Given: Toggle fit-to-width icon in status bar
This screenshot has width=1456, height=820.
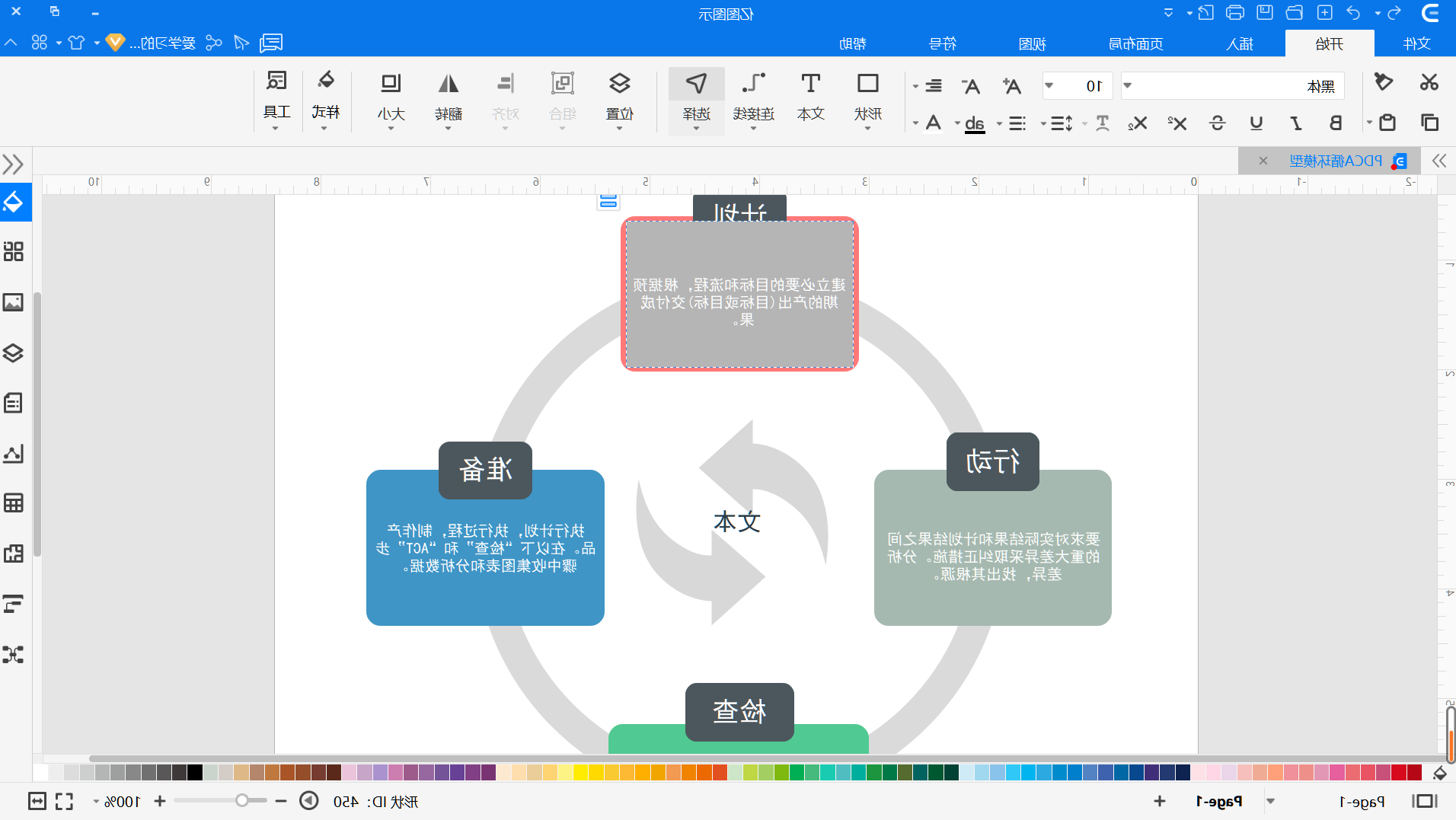Looking at the screenshot, I should tap(37, 801).
